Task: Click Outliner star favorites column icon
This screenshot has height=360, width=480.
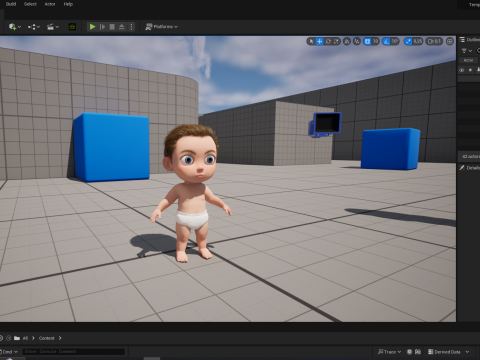Action: click(x=470, y=70)
